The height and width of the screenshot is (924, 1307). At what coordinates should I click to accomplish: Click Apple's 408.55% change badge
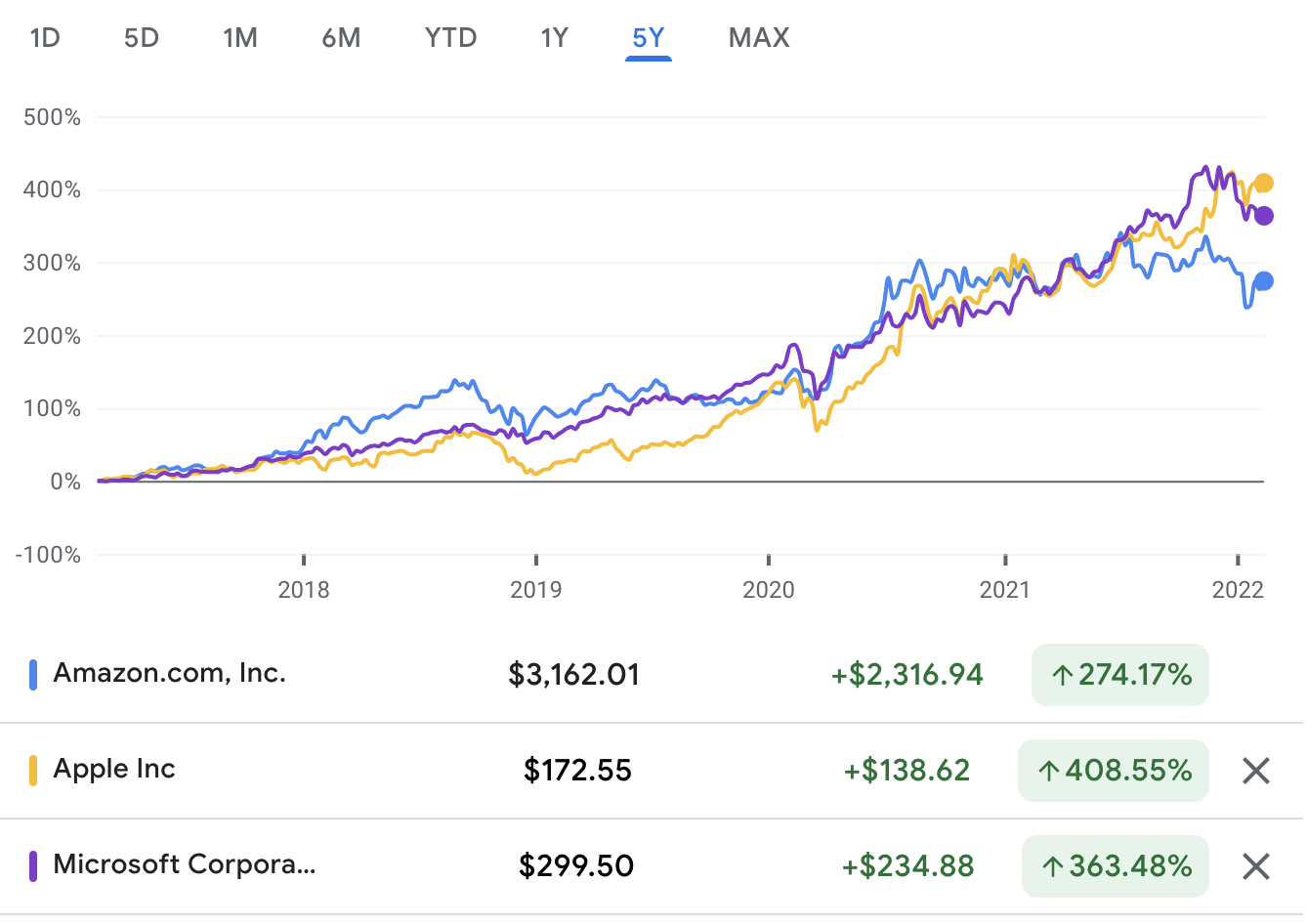pos(1114,771)
